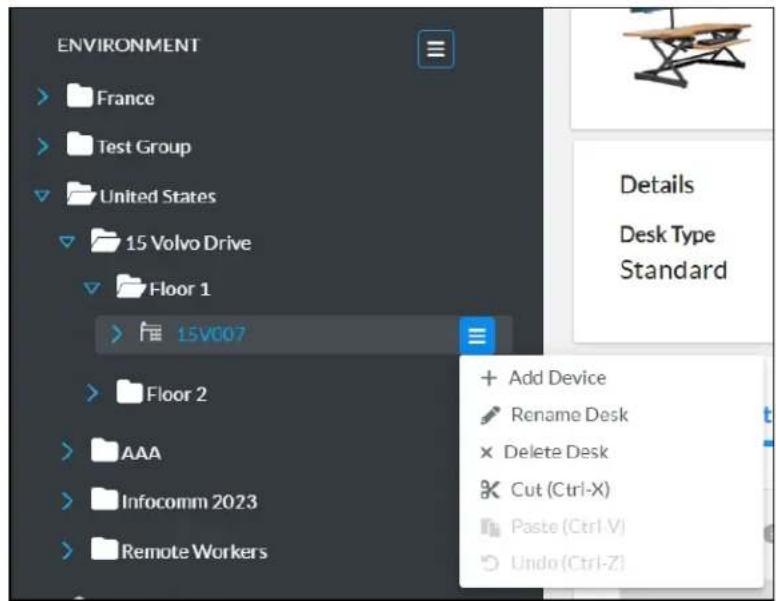
Task: Click the Test Group folder icon
Action: click(x=79, y=144)
